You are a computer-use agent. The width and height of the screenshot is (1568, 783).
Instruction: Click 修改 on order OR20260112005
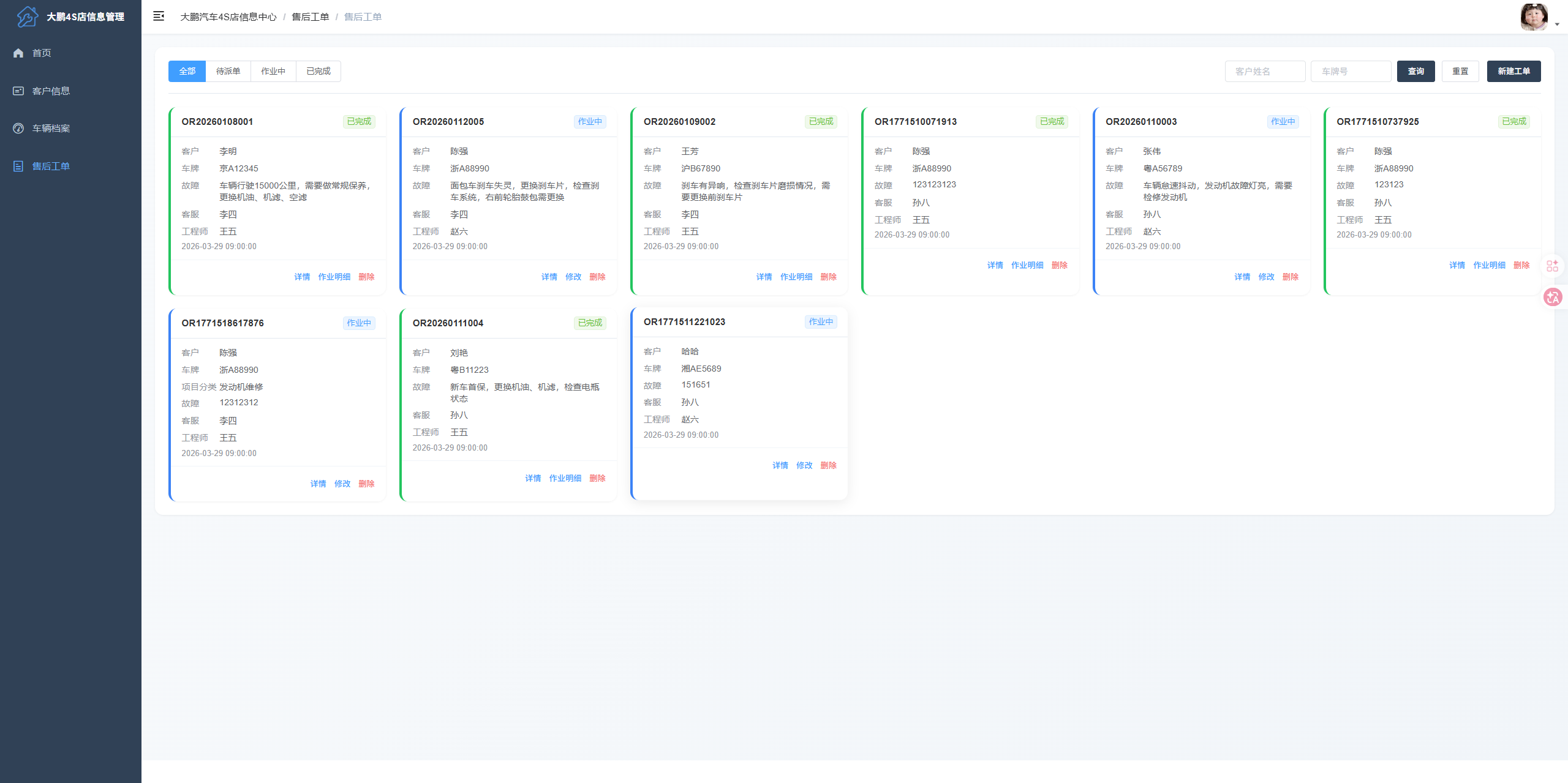pyautogui.click(x=573, y=277)
